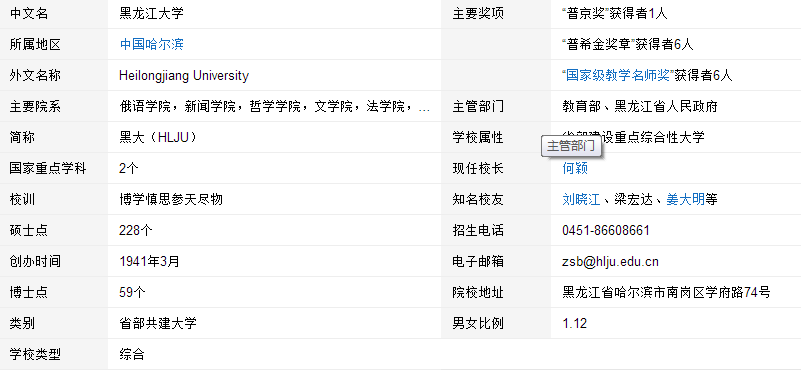Click the 博学慎思参天尽物 motto text
The height and width of the screenshot is (370, 801).
tap(171, 199)
